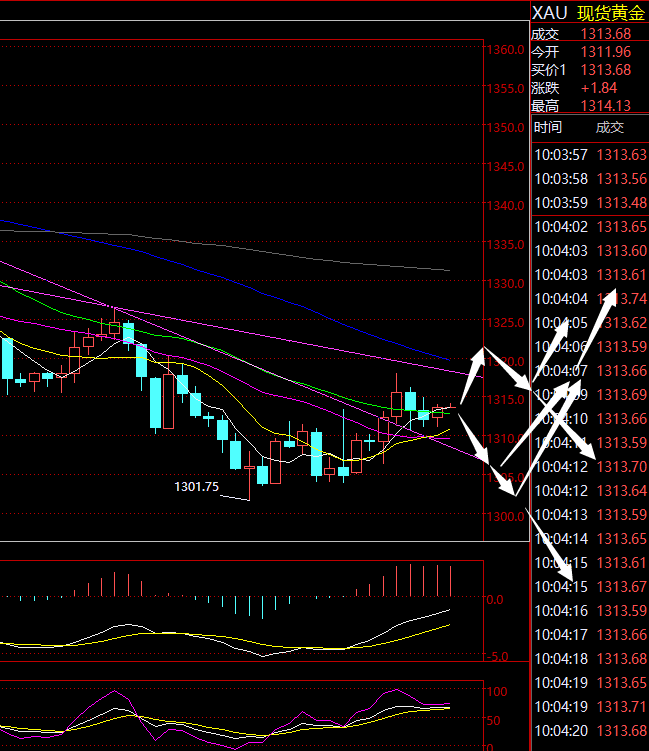The width and height of the screenshot is (649, 751).
Task: Click the 1300.0 price axis label
Action: (x=505, y=517)
